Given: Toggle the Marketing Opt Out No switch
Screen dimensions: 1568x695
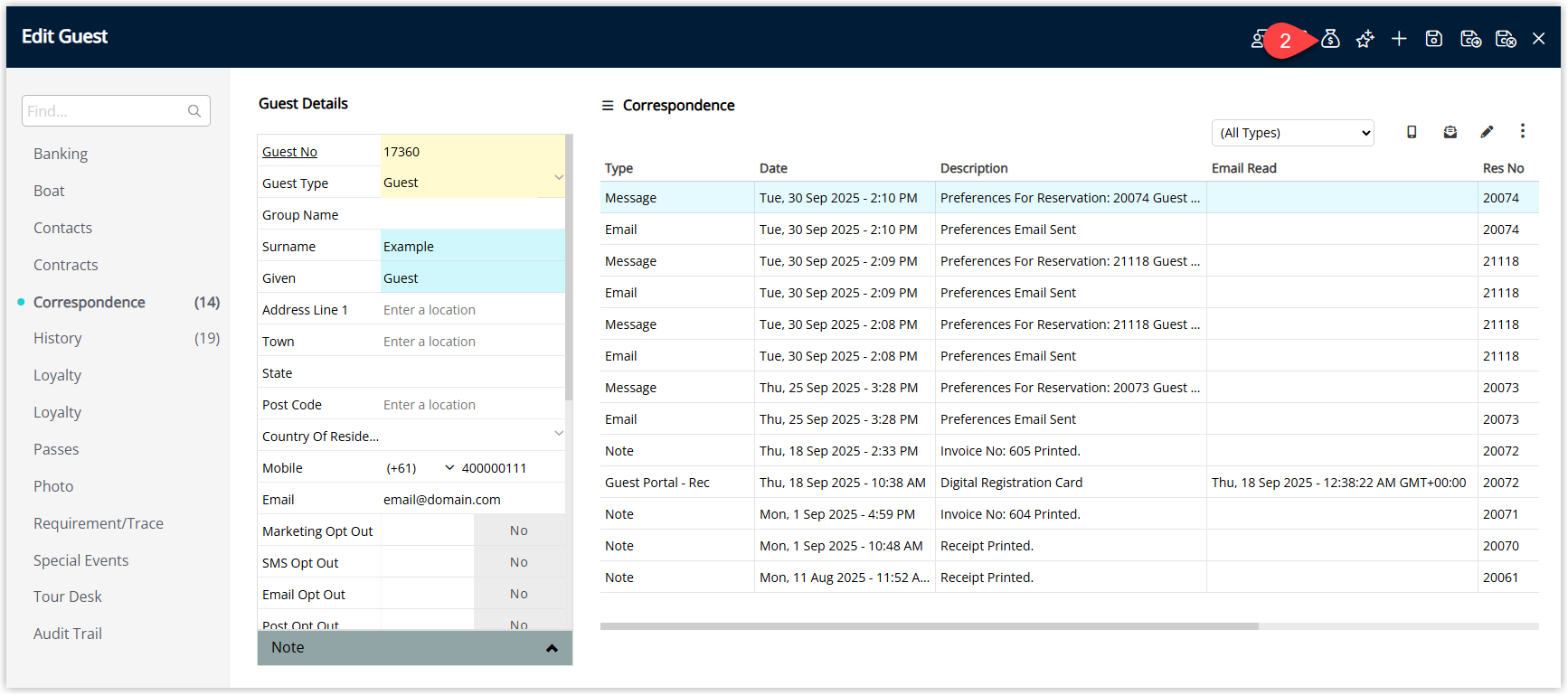Looking at the screenshot, I should (x=519, y=531).
